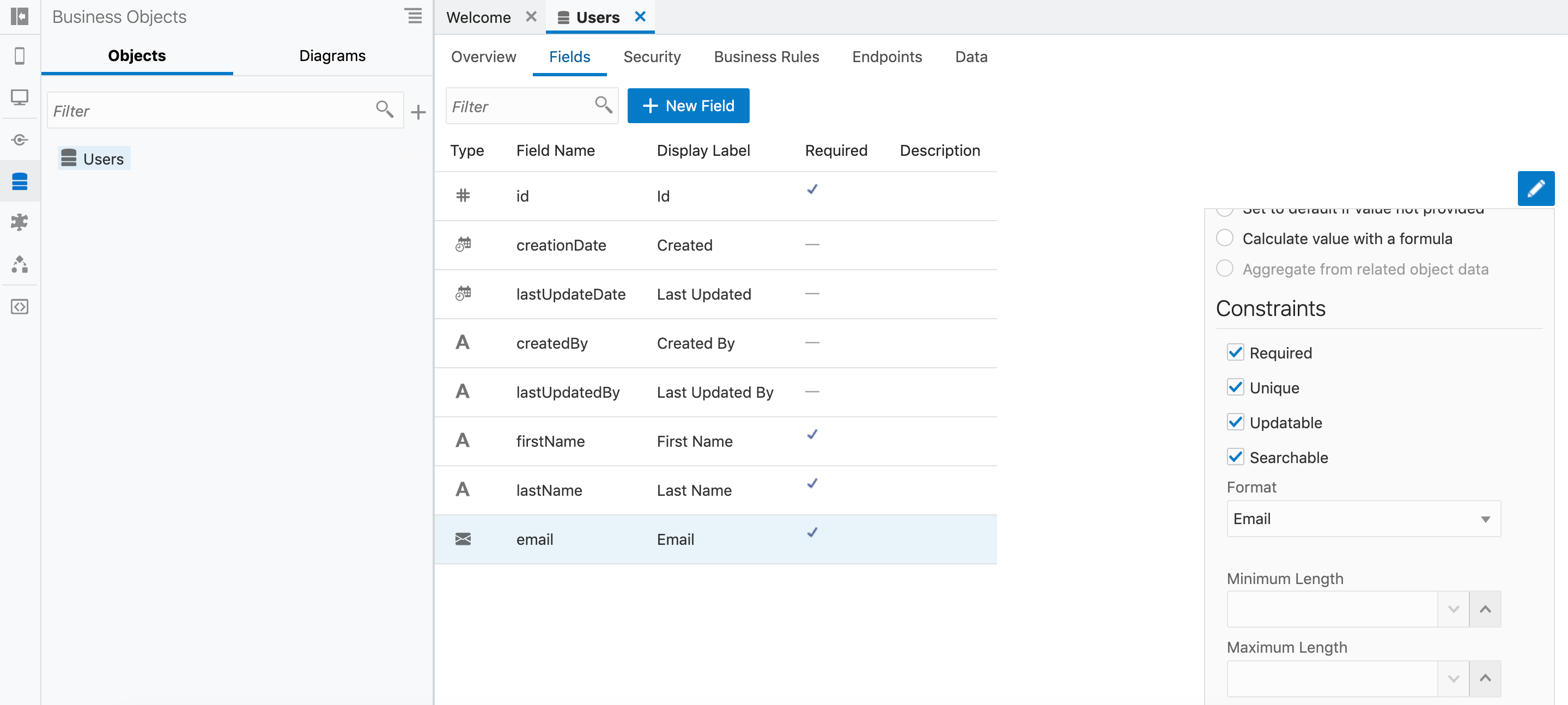Open Source View code icon
The width and height of the screenshot is (1568, 705).
tap(20, 306)
